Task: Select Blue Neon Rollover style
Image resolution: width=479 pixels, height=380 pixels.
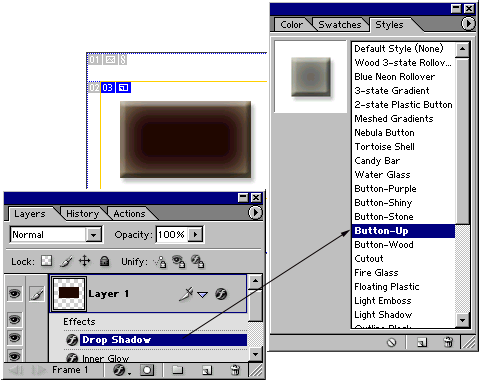Action: (x=403, y=77)
